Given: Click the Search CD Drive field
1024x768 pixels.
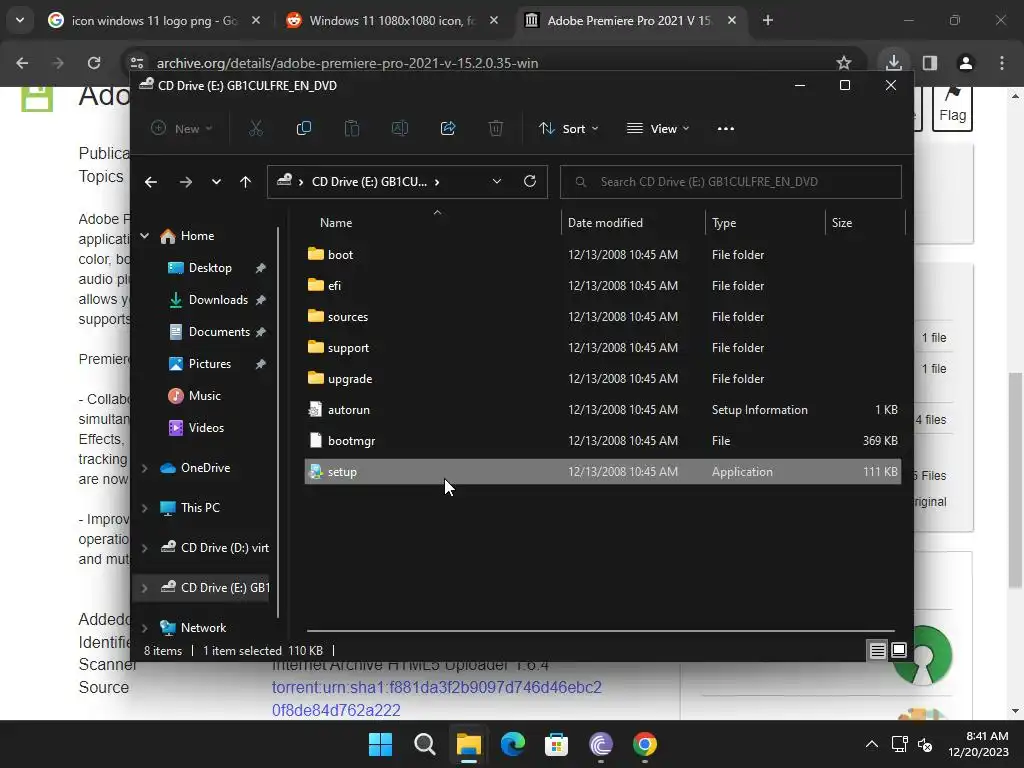Looking at the screenshot, I should [x=731, y=182].
